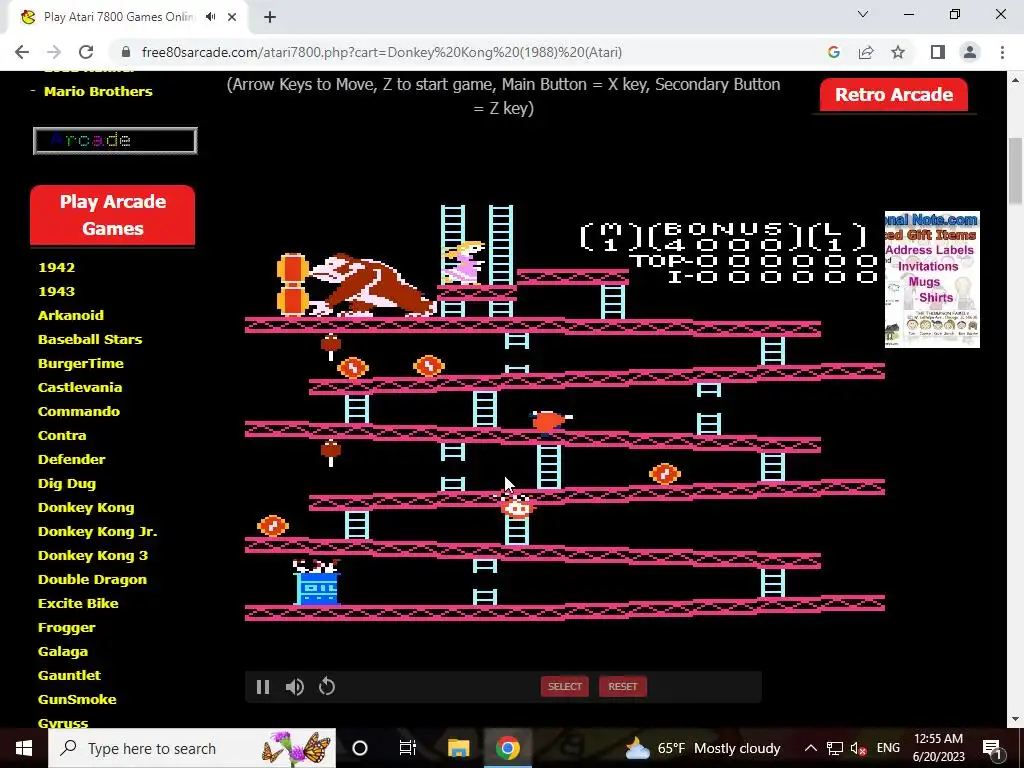The image size is (1024, 768).
Task: Open the Donkey Kong 3 link
Action: coord(93,556)
